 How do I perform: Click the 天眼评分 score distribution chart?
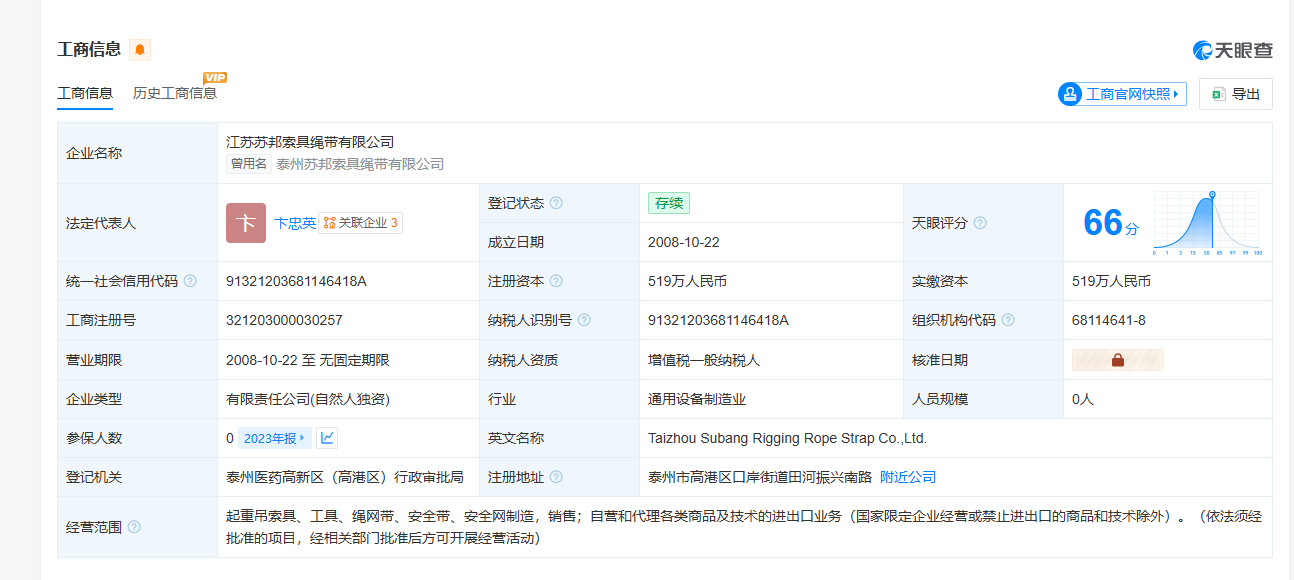click(1207, 223)
